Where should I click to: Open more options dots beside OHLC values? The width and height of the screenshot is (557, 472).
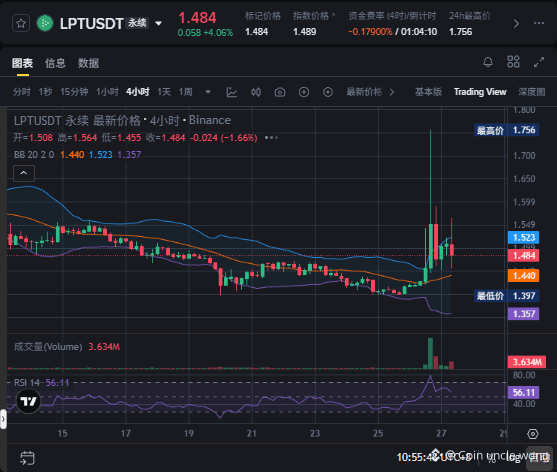(271, 137)
